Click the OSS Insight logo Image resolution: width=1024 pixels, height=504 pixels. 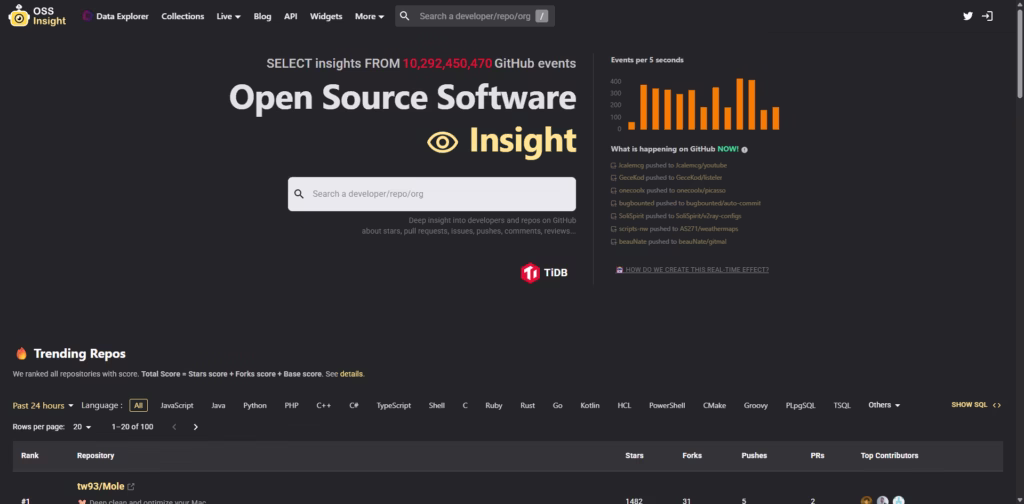pyautogui.click(x=38, y=16)
